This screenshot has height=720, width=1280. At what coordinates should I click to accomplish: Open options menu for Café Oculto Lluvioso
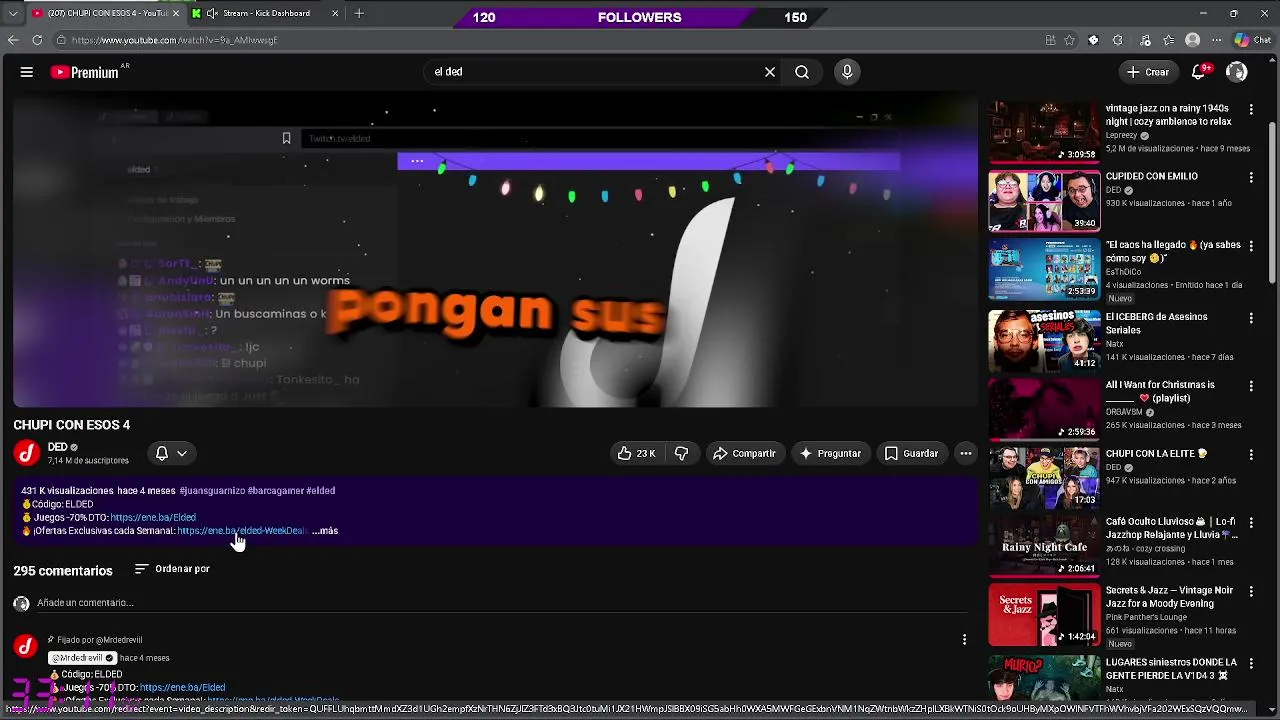(1251, 523)
